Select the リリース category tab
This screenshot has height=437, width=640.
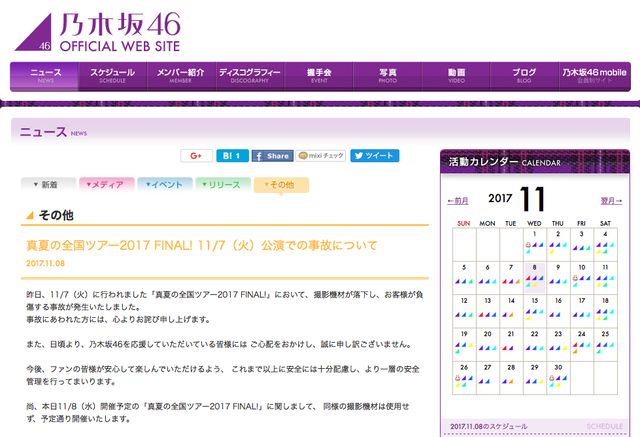coord(223,184)
